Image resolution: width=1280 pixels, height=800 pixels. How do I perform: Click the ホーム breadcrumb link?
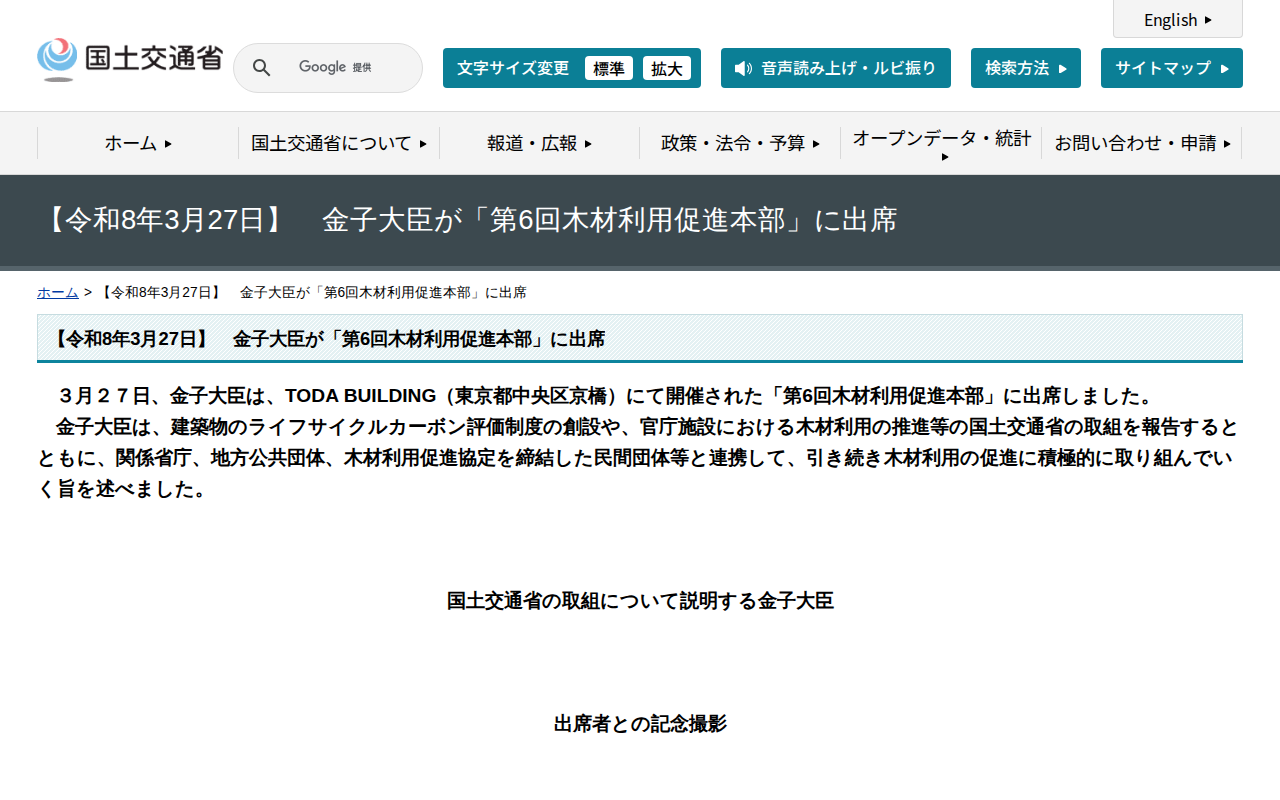pos(58,292)
